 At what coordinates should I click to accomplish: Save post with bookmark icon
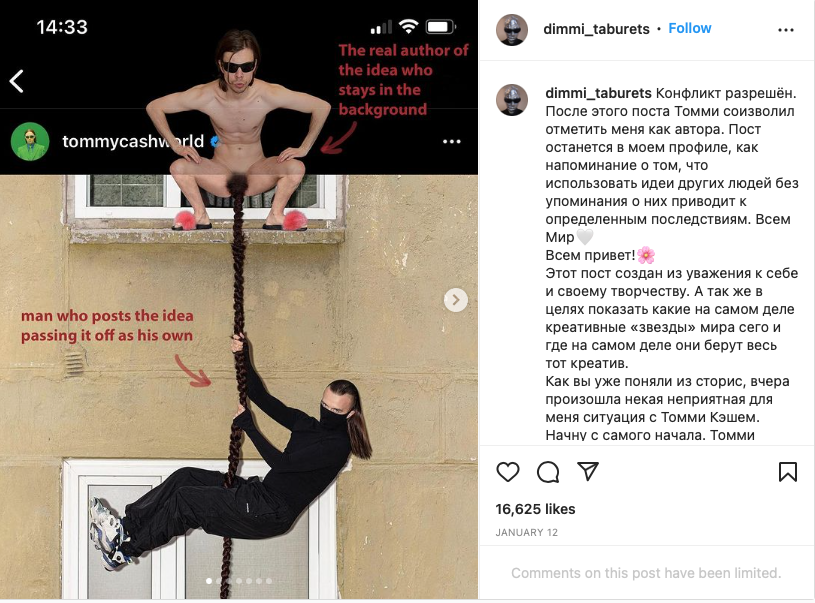(x=787, y=471)
